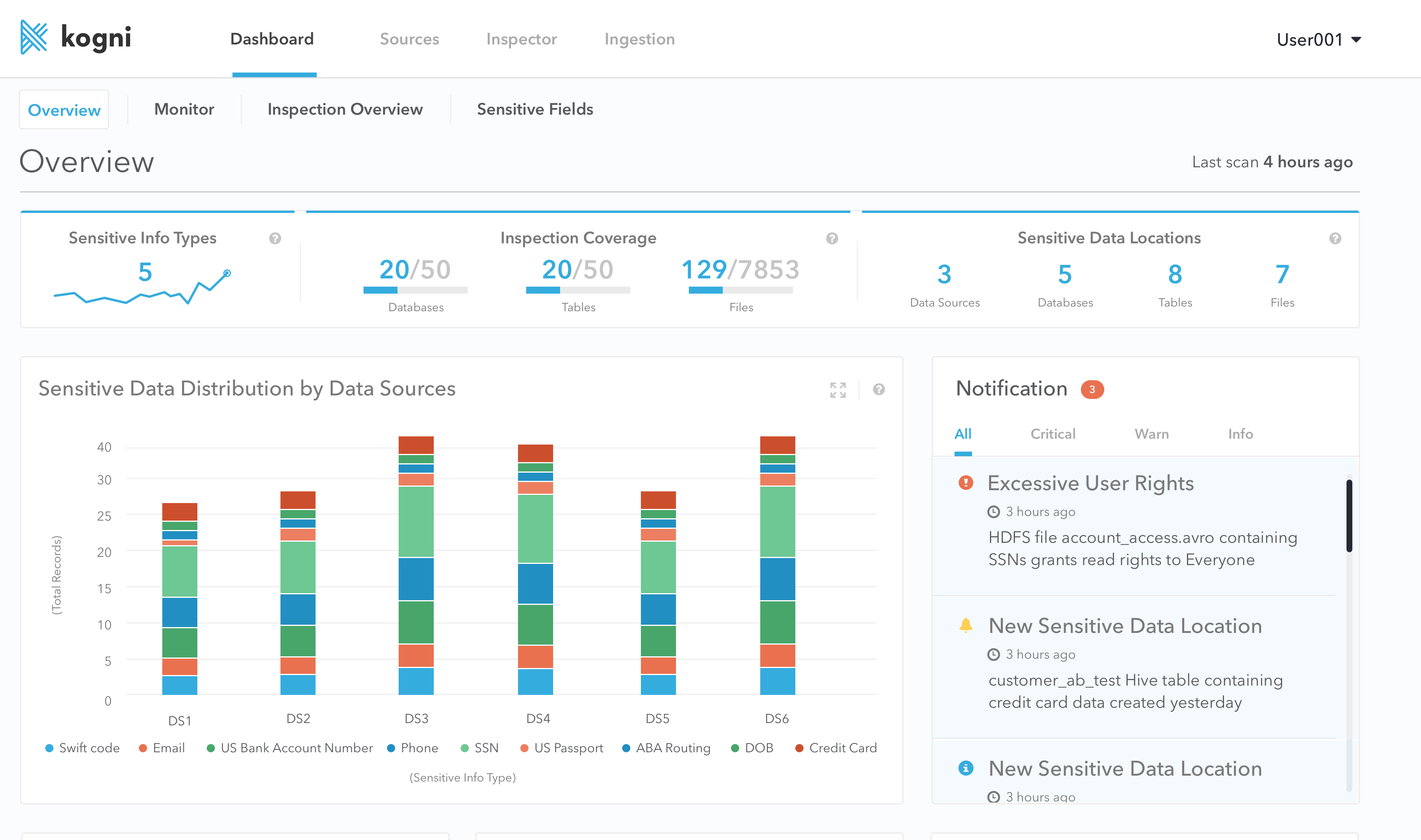Switch to Sensitive Fields sub-tab
The image size is (1421, 840).
pos(535,109)
